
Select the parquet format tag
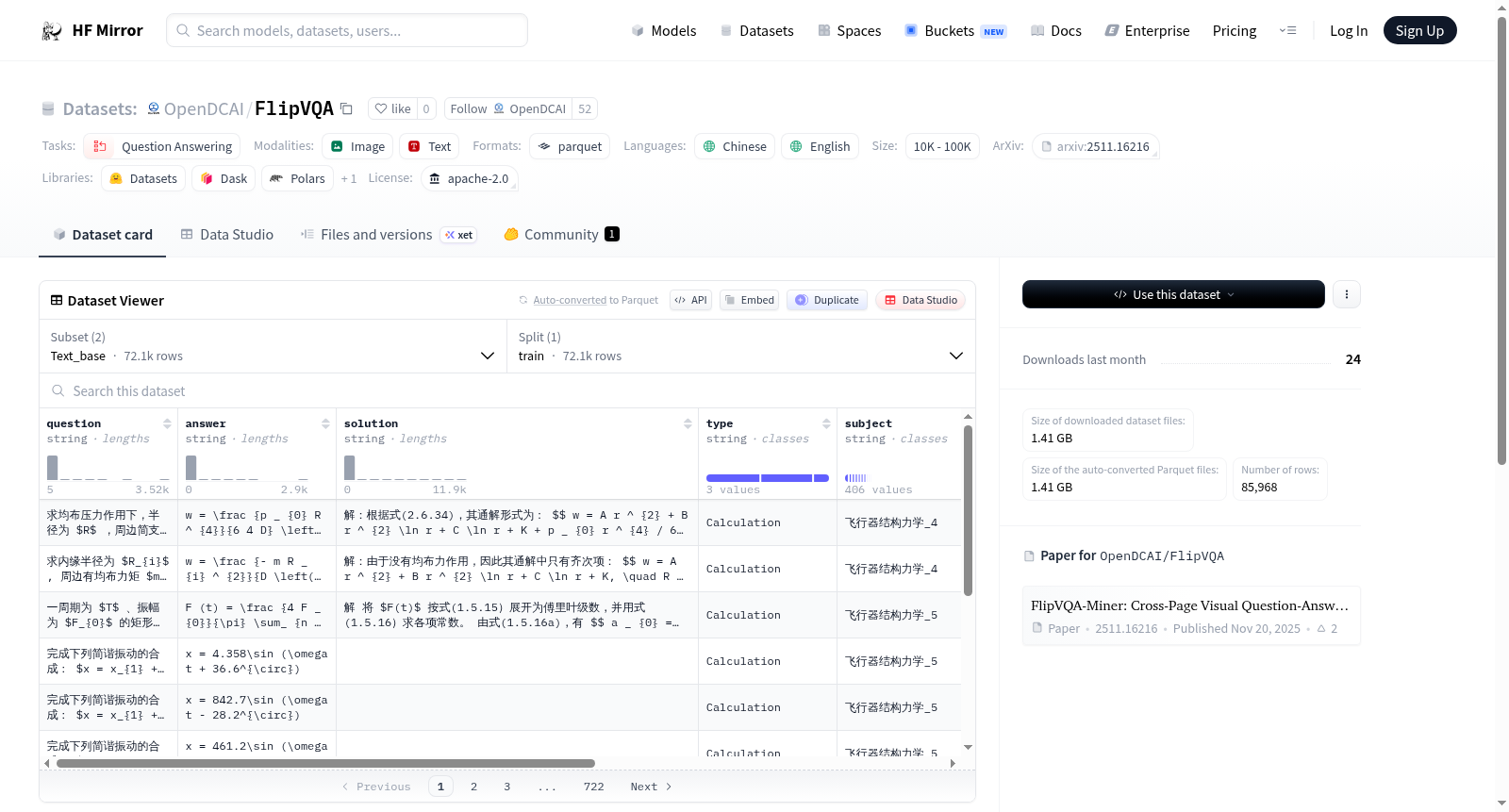[x=570, y=146]
